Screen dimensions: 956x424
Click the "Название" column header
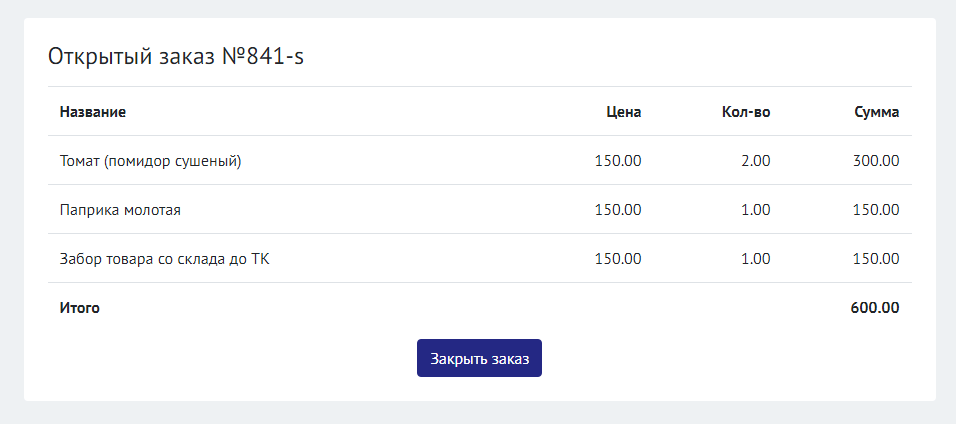[x=93, y=112]
